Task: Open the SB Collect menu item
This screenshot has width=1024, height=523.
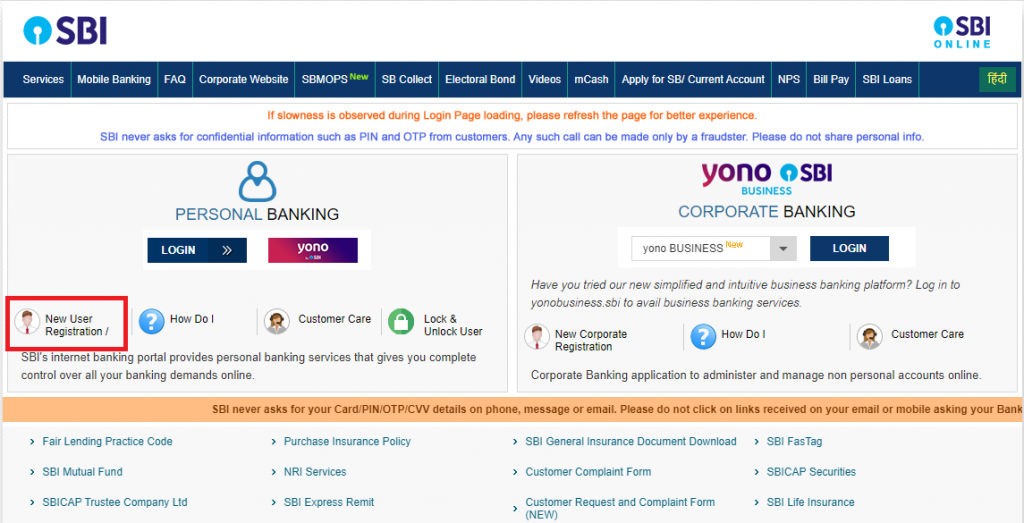Action: (407, 80)
